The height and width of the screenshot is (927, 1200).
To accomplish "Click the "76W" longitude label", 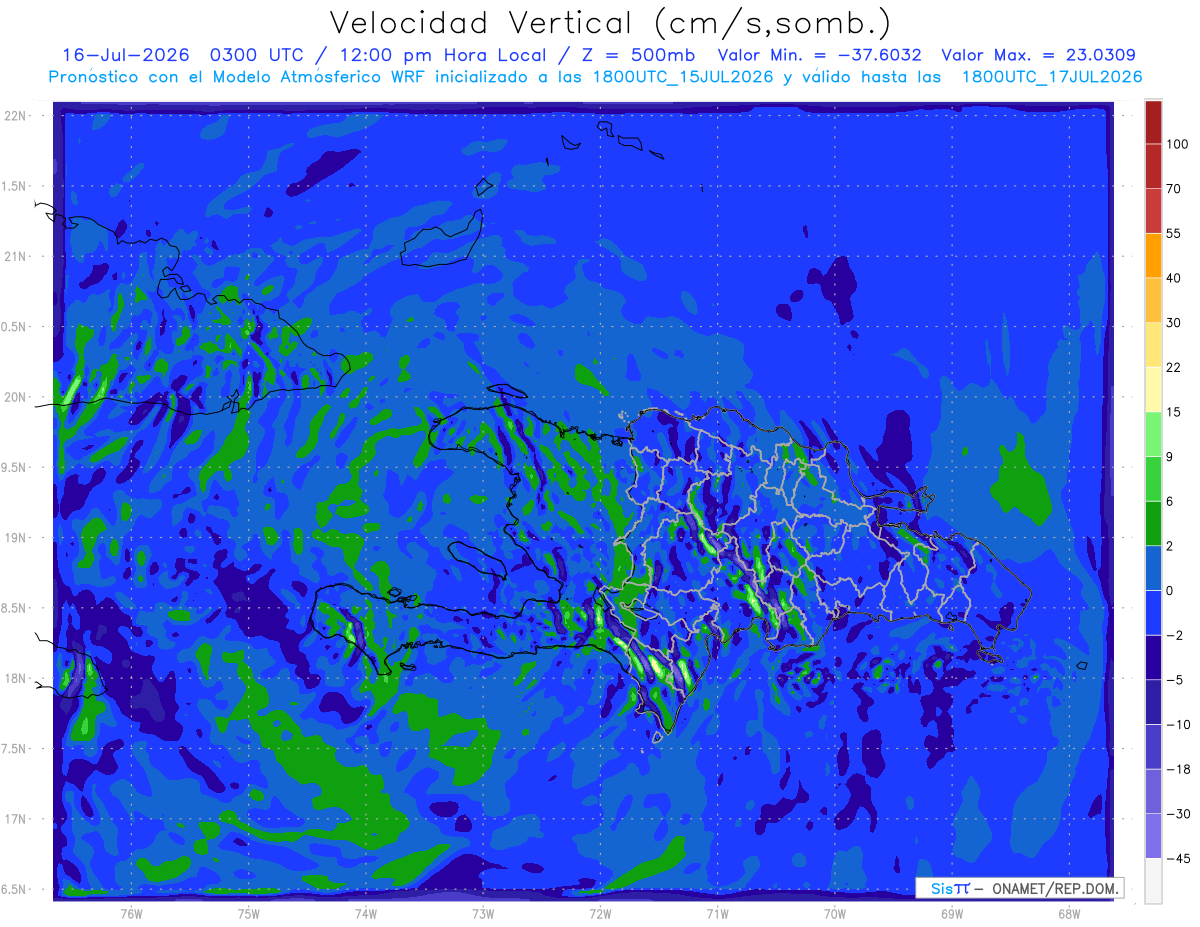I will 131,914.
